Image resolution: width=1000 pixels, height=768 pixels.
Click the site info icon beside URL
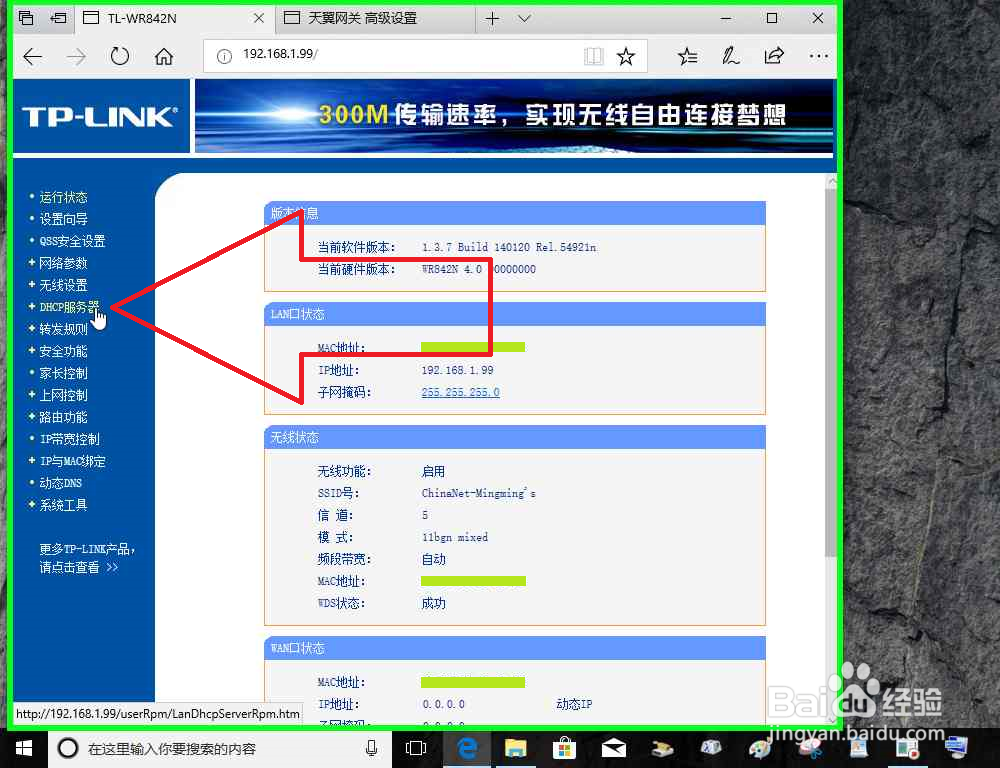click(x=224, y=57)
